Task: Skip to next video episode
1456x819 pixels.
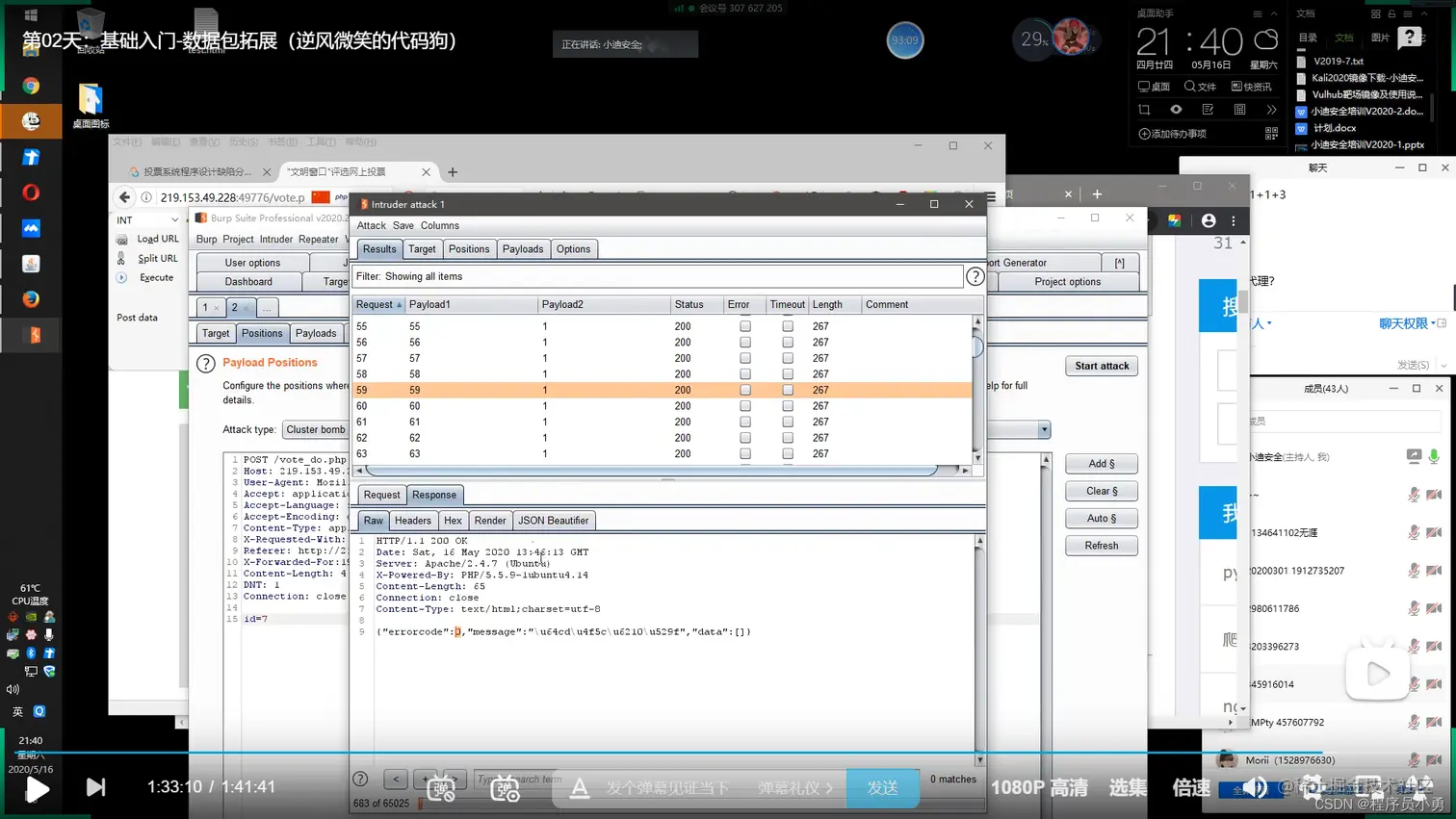Action: [x=95, y=787]
